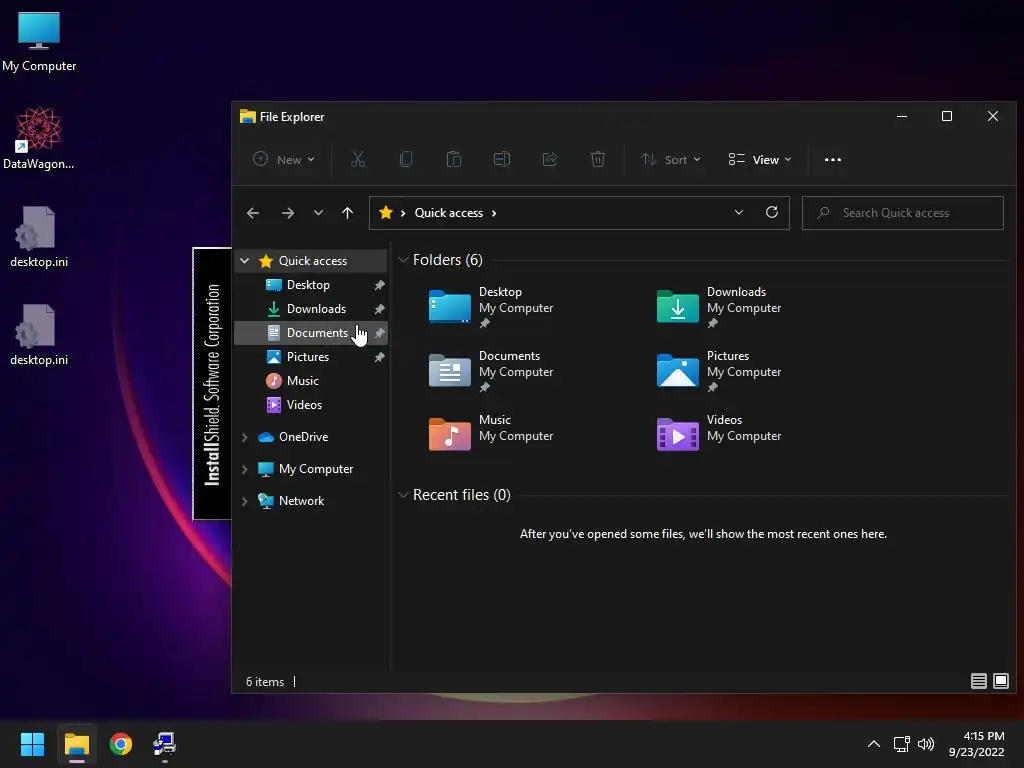Screen dimensions: 1024x768
Task: Click the Rename icon in toolbar
Action: pos(502,159)
